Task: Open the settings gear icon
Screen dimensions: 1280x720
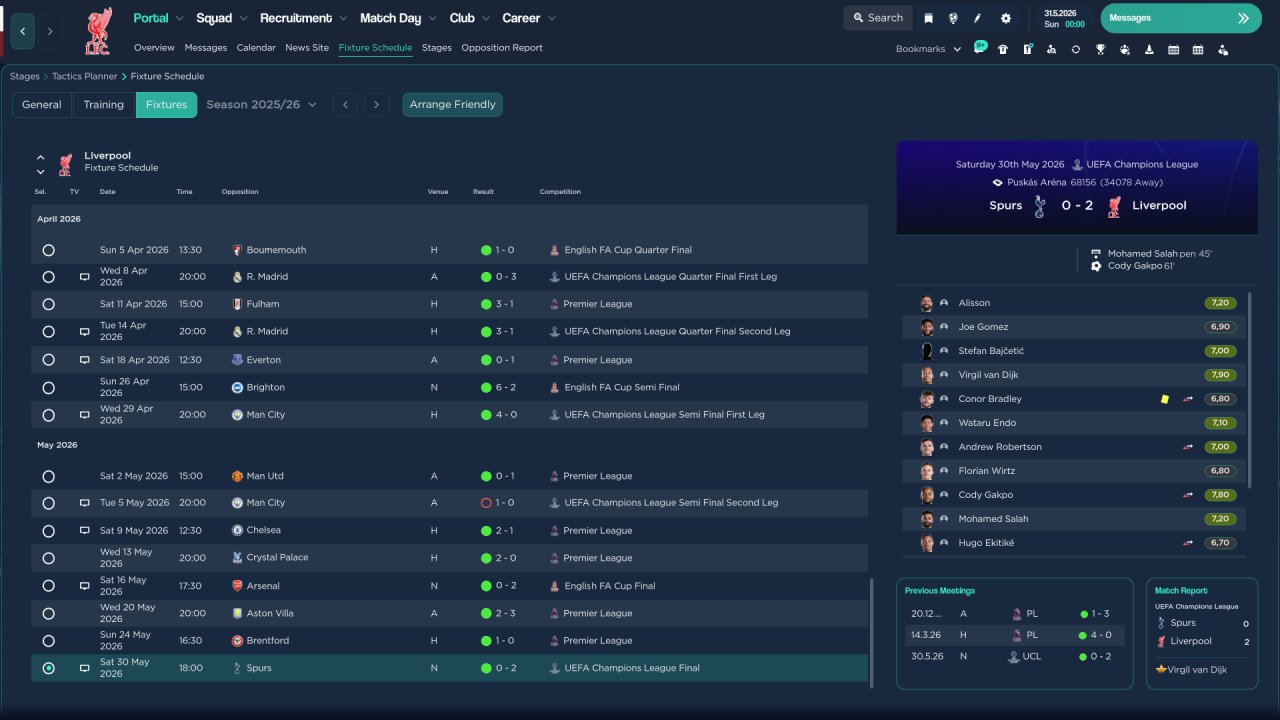Action: pos(1006,18)
